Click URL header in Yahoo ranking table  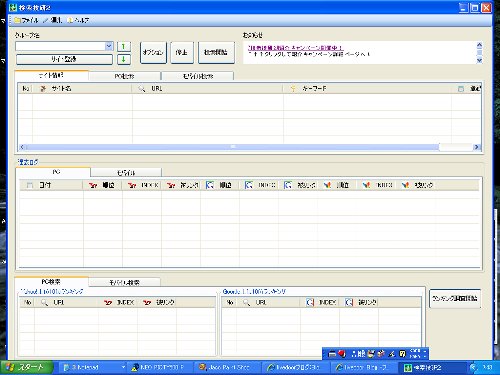pyautogui.click(x=66, y=303)
